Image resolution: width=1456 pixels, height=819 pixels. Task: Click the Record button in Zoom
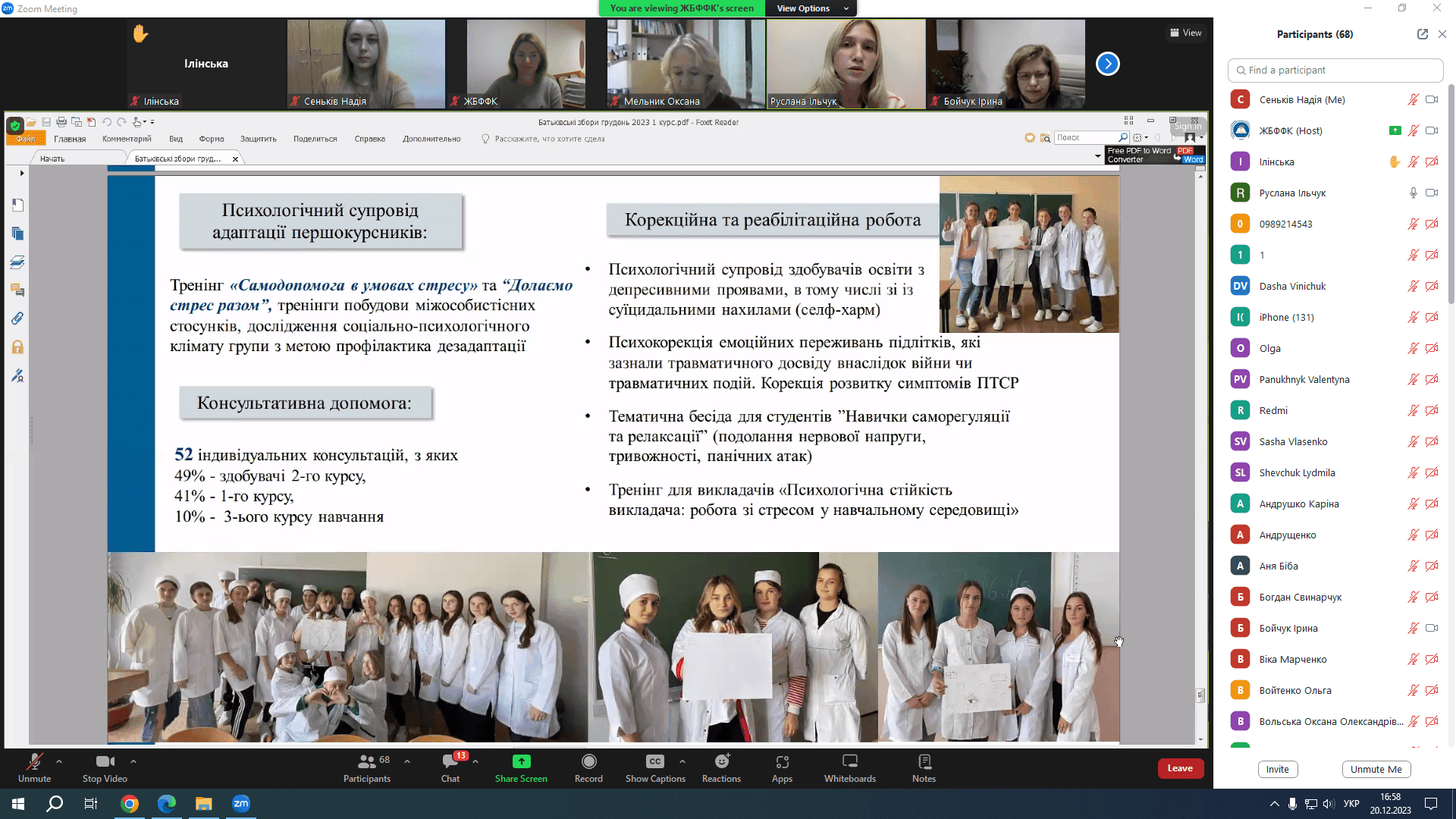coord(588,767)
